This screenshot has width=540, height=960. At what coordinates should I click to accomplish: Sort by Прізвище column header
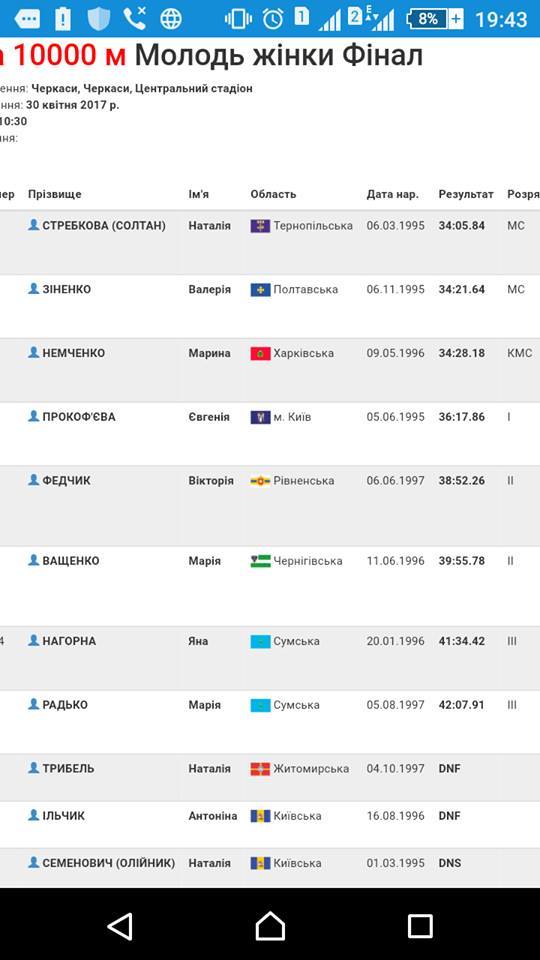click(x=54, y=194)
